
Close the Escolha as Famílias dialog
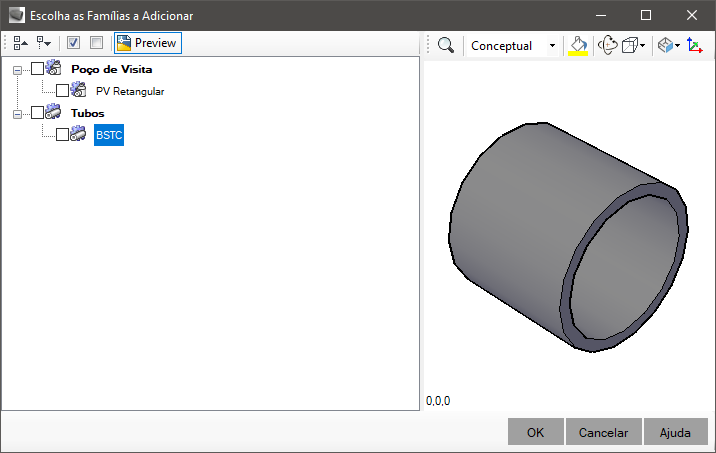(x=692, y=16)
